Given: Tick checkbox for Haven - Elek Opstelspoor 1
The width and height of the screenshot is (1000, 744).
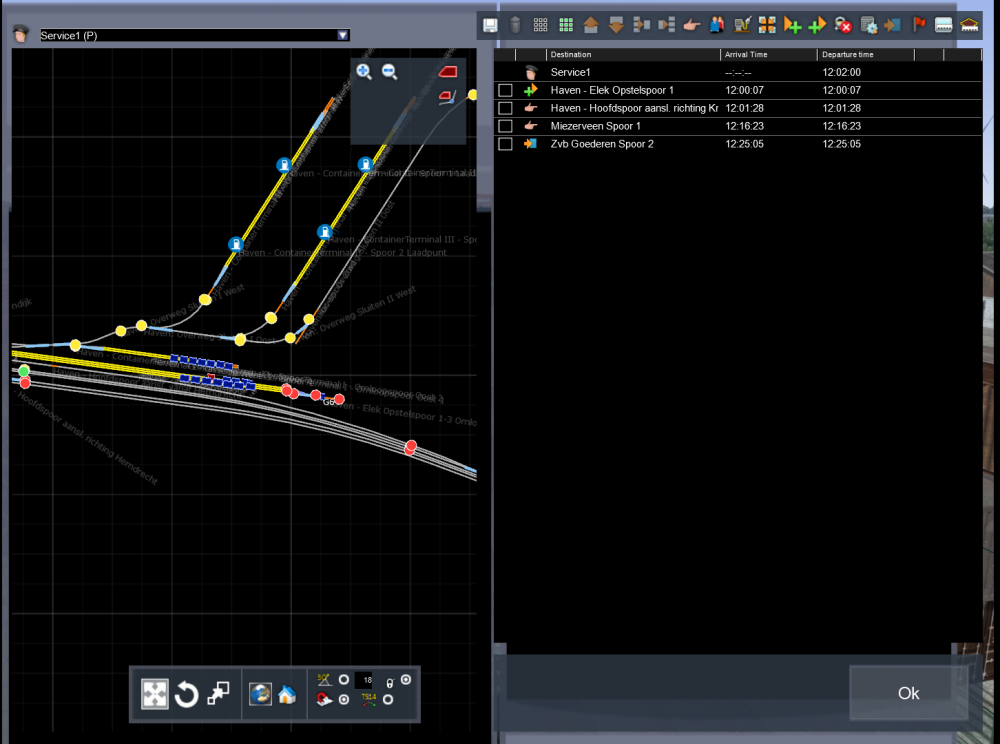Looking at the screenshot, I should (x=505, y=90).
